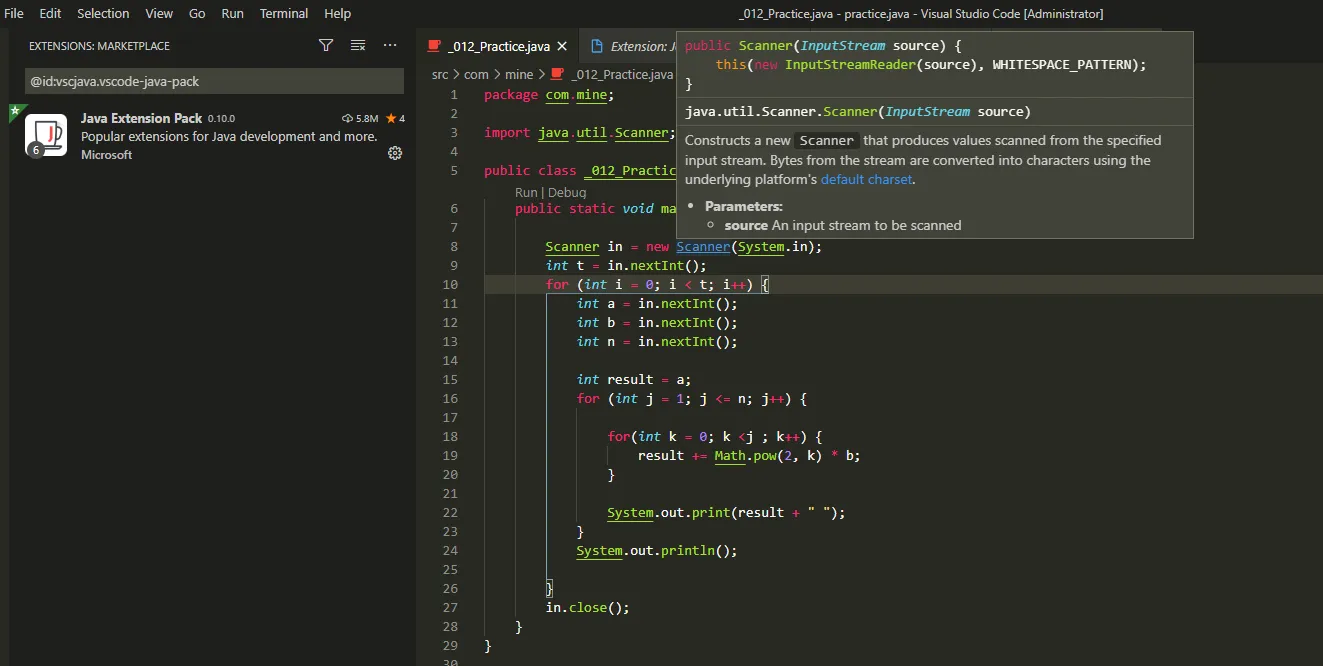Open the filter extensions funnel icon
The height and width of the screenshot is (666, 1323).
click(326, 46)
